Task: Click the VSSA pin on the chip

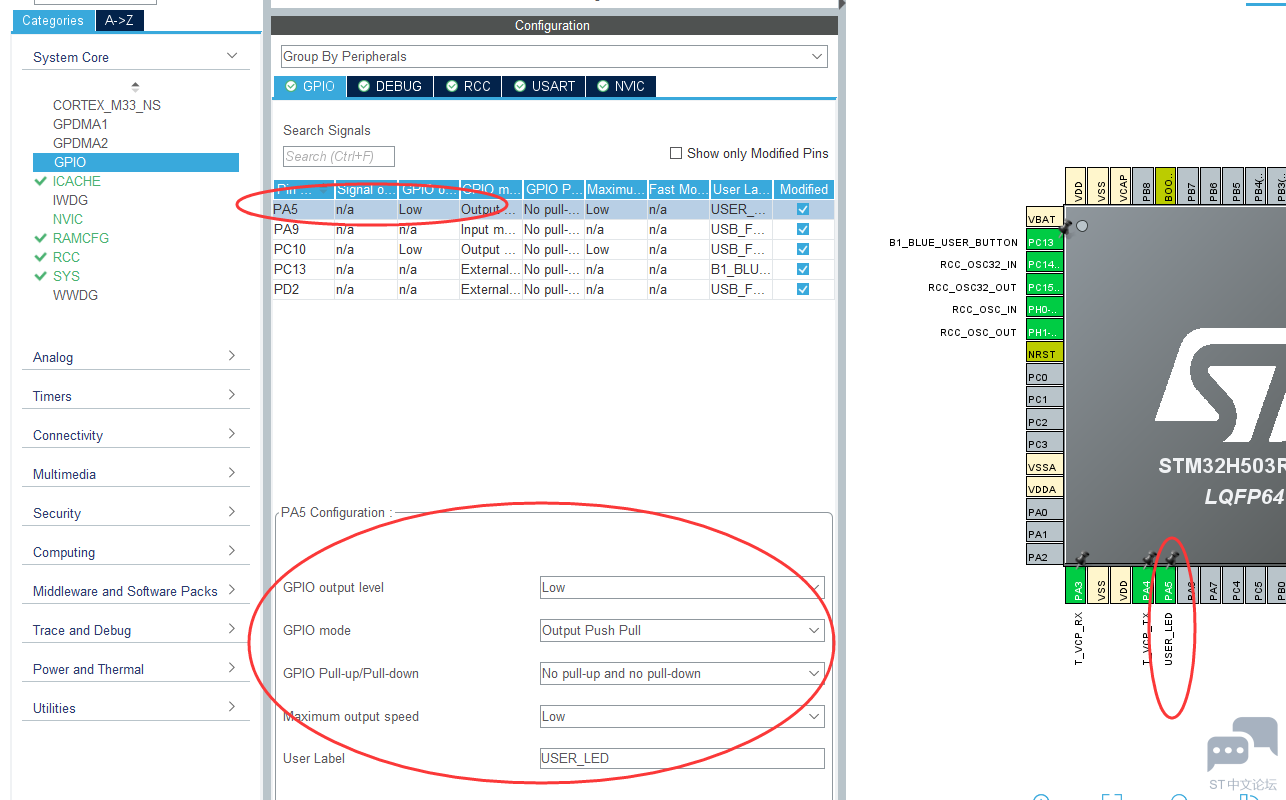Action: click(1044, 467)
